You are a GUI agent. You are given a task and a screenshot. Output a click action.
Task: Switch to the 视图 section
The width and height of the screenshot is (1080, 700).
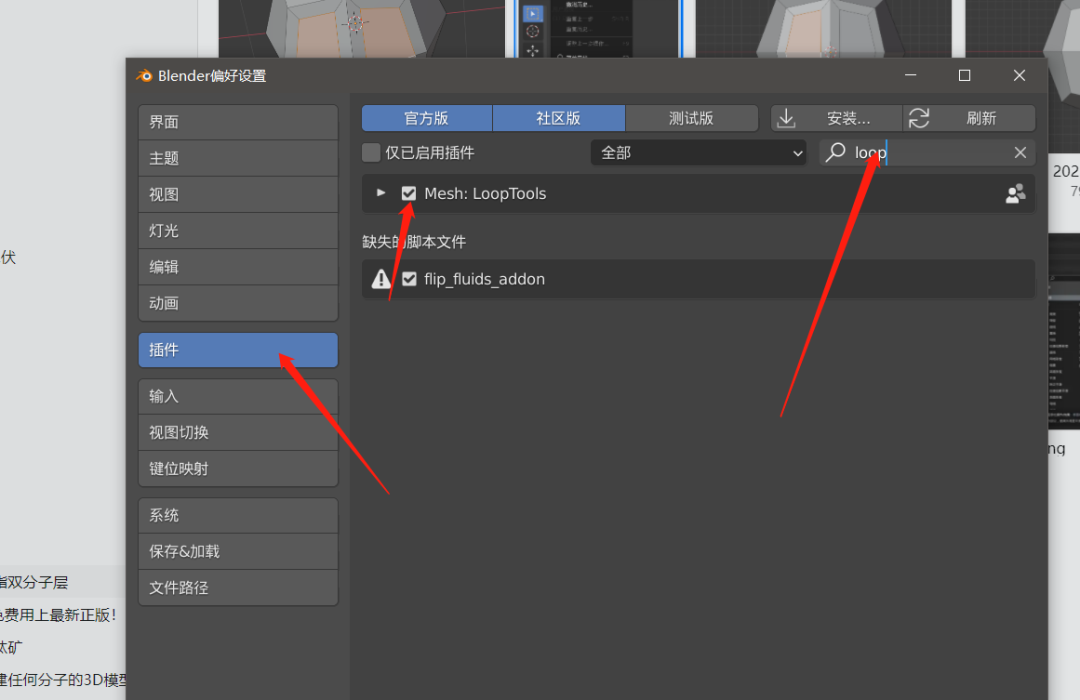click(238, 194)
